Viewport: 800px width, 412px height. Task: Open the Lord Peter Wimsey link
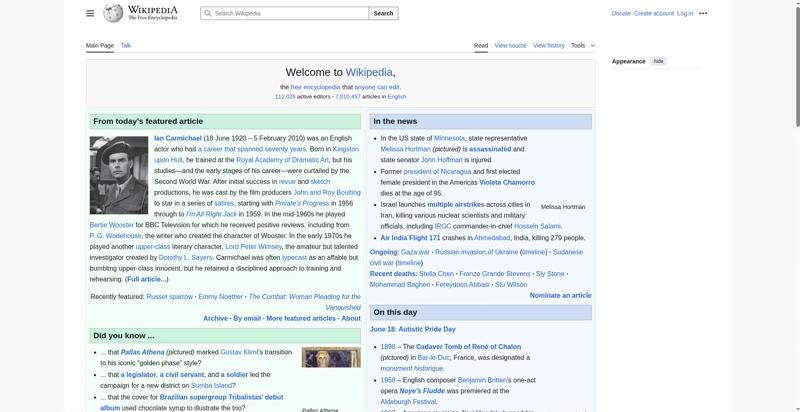tap(253, 247)
